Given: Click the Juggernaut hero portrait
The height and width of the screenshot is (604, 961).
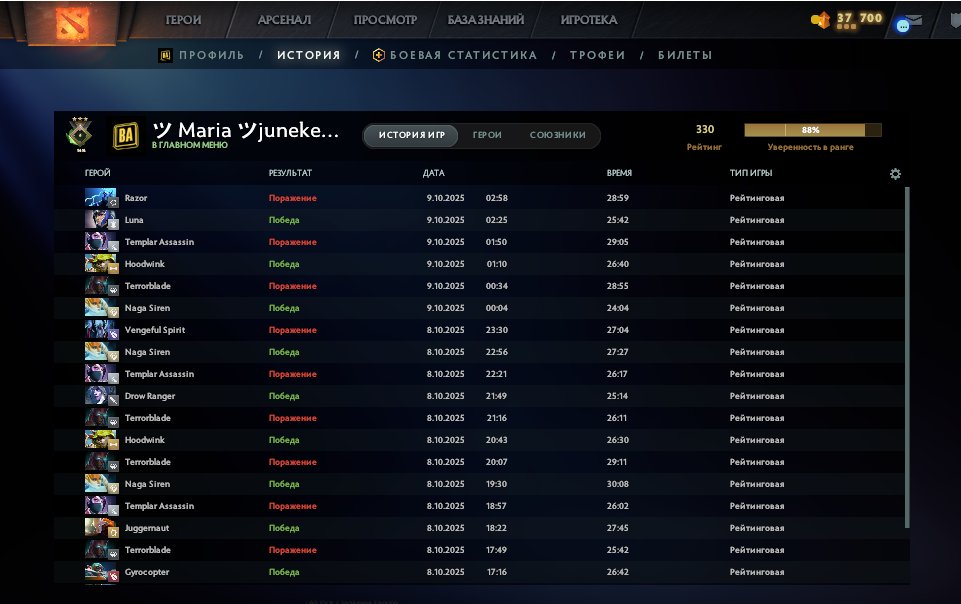Looking at the screenshot, I should 100,528.
